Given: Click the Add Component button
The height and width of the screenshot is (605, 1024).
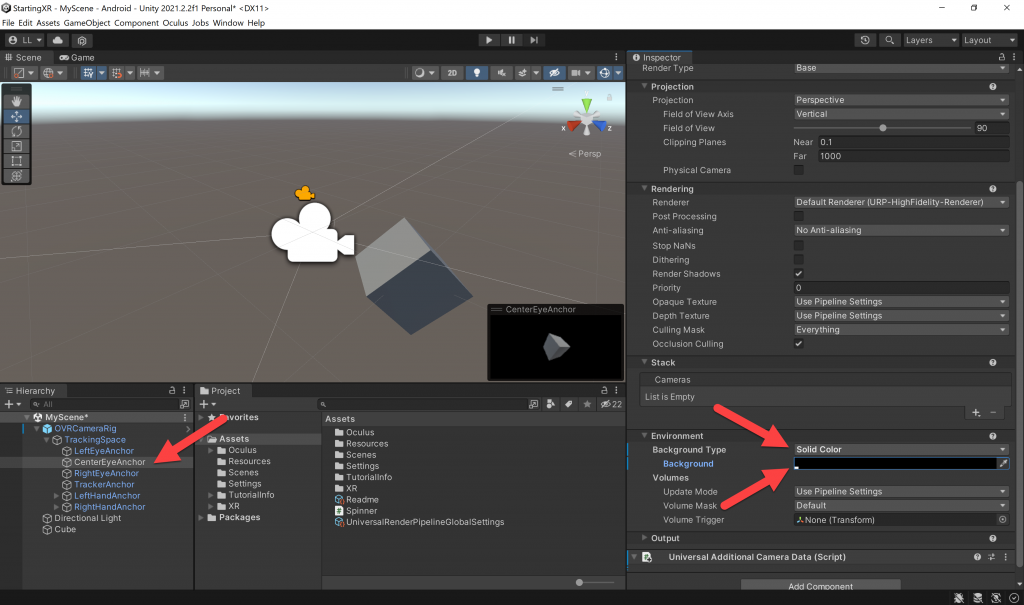Looking at the screenshot, I should point(820,586).
